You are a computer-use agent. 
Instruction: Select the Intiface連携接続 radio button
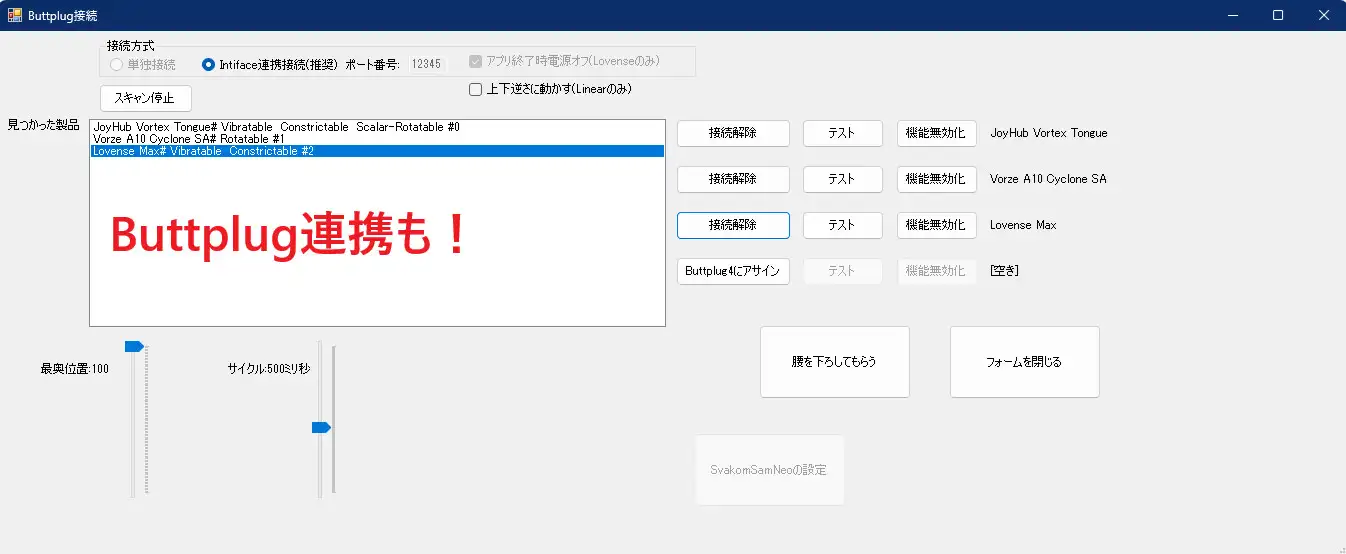click(208, 64)
